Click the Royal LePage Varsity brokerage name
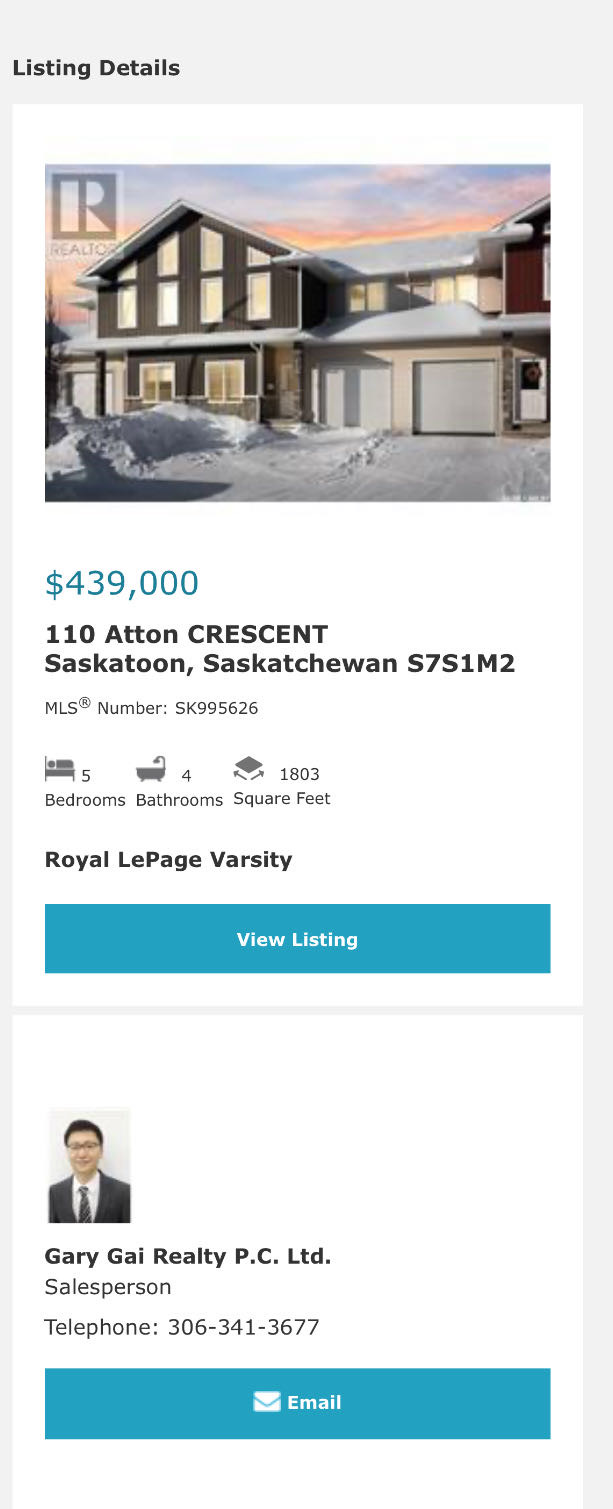 coord(168,860)
